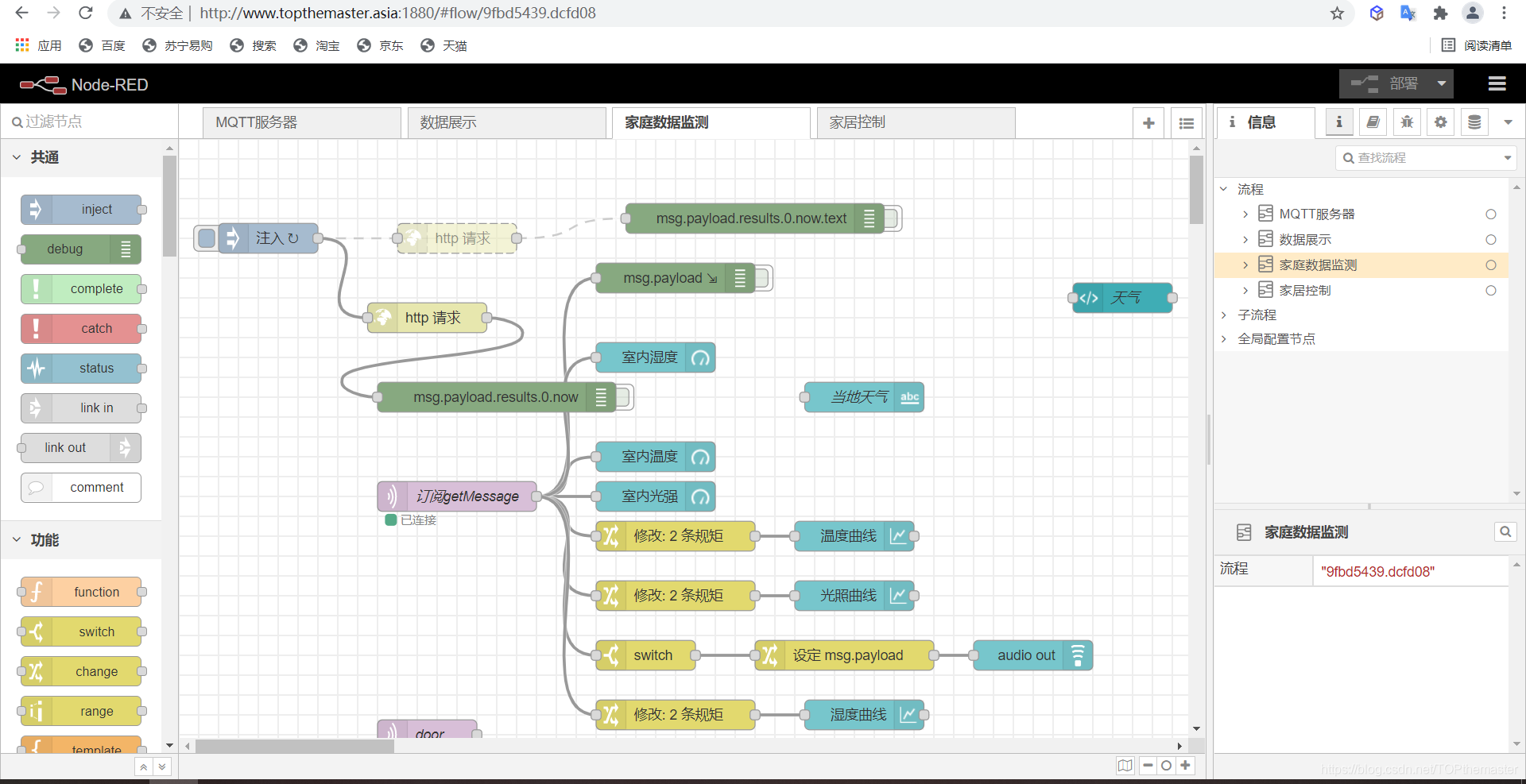Trigger the 注入 inject node button

207,238
